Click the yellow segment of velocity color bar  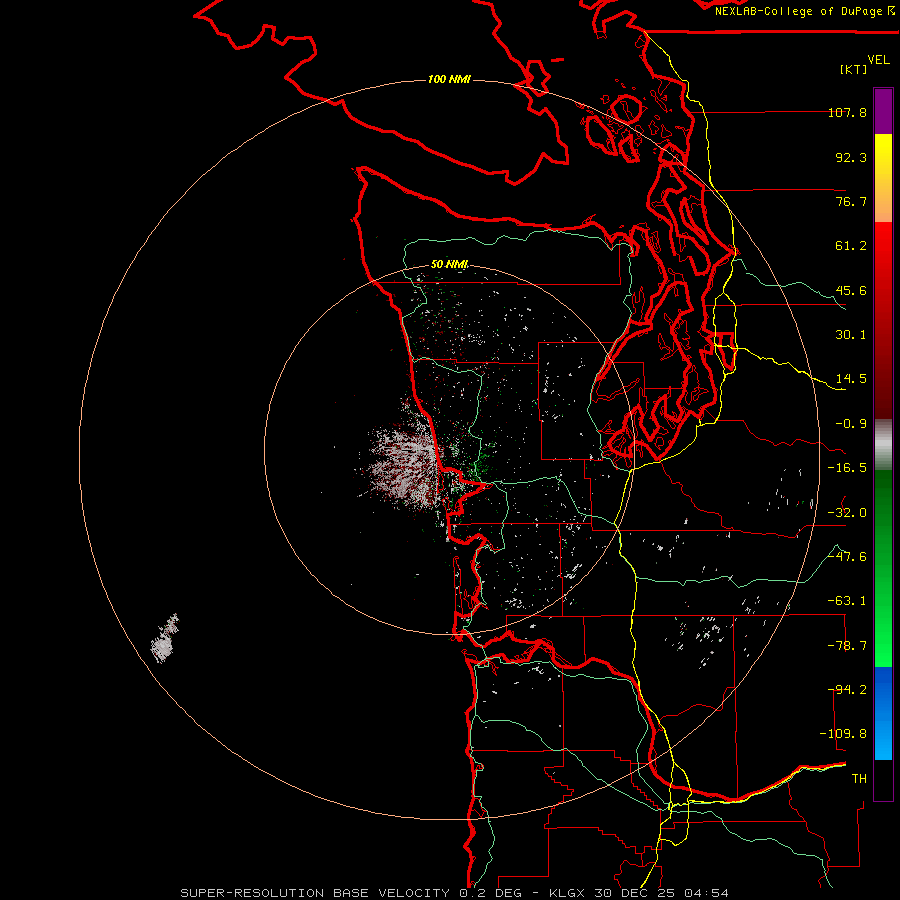(883, 178)
